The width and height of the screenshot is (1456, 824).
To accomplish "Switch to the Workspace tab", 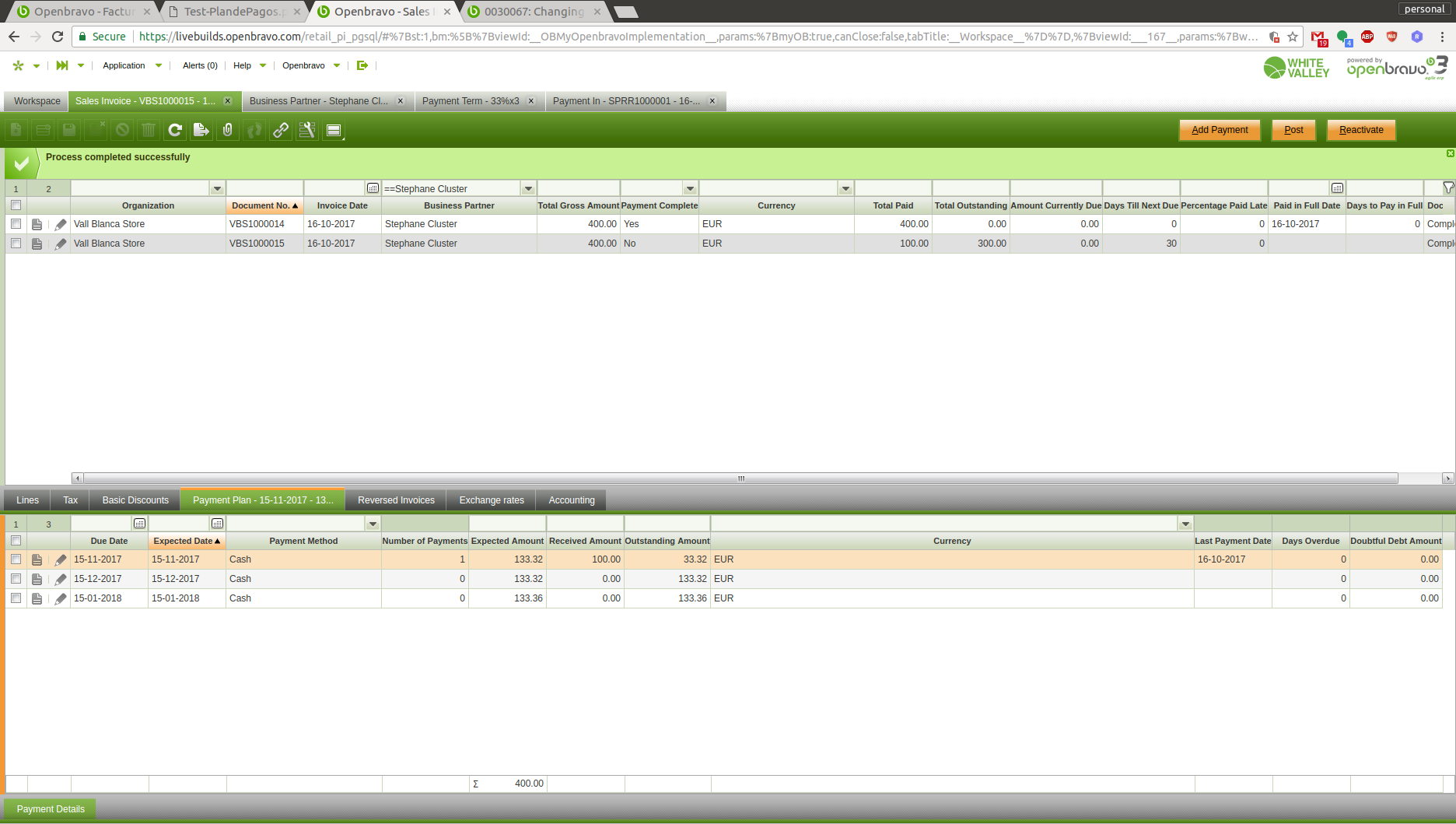I will (37, 101).
